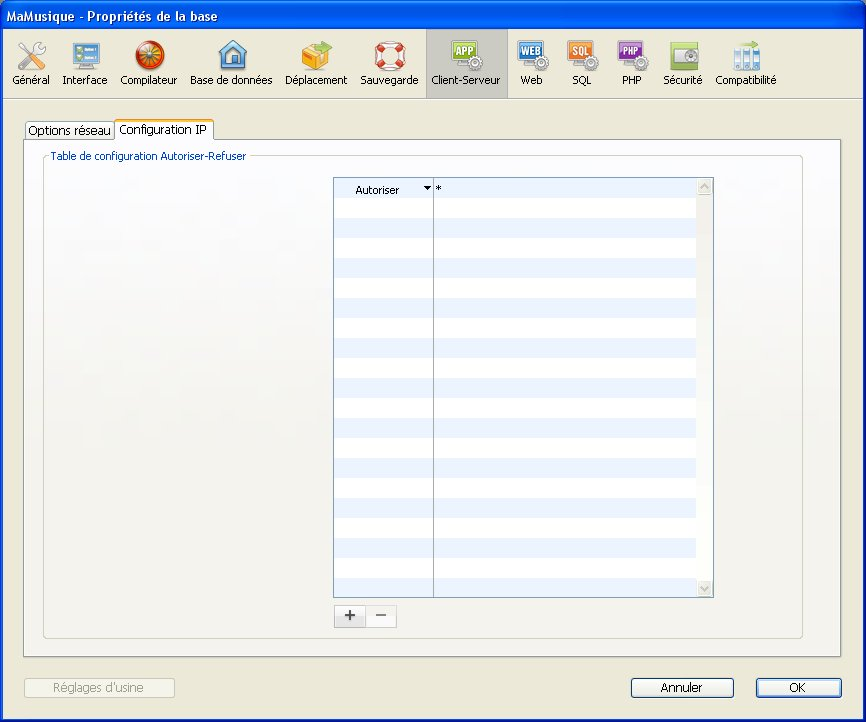Image resolution: width=866 pixels, height=722 pixels.
Task: Open the Compatibilité settings page
Action: pyautogui.click(x=745, y=63)
